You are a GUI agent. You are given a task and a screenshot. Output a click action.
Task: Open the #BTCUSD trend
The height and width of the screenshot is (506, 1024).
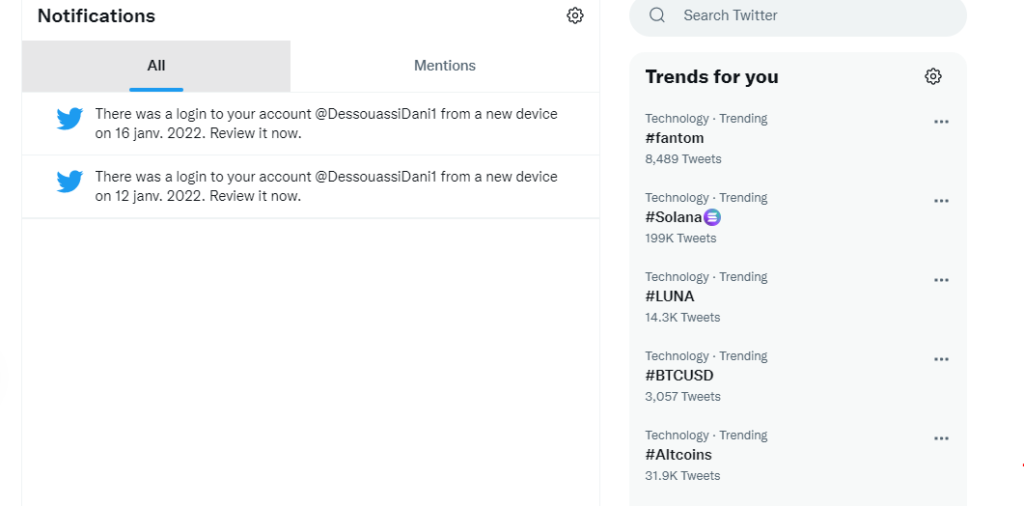pyautogui.click(x=798, y=375)
